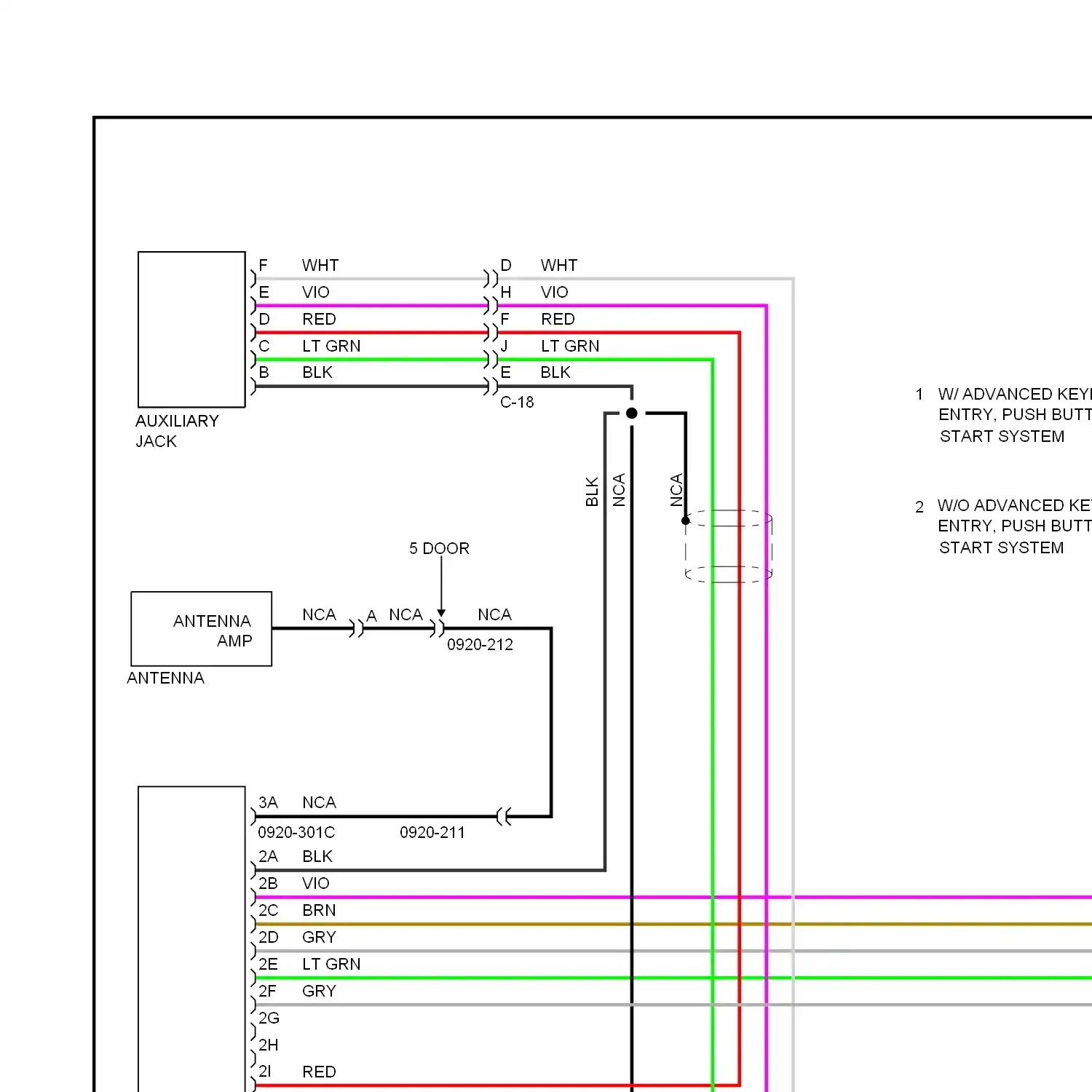The width and height of the screenshot is (1092, 1092).
Task: Click "BLK" beside pin 2A
Action: tap(317, 856)
